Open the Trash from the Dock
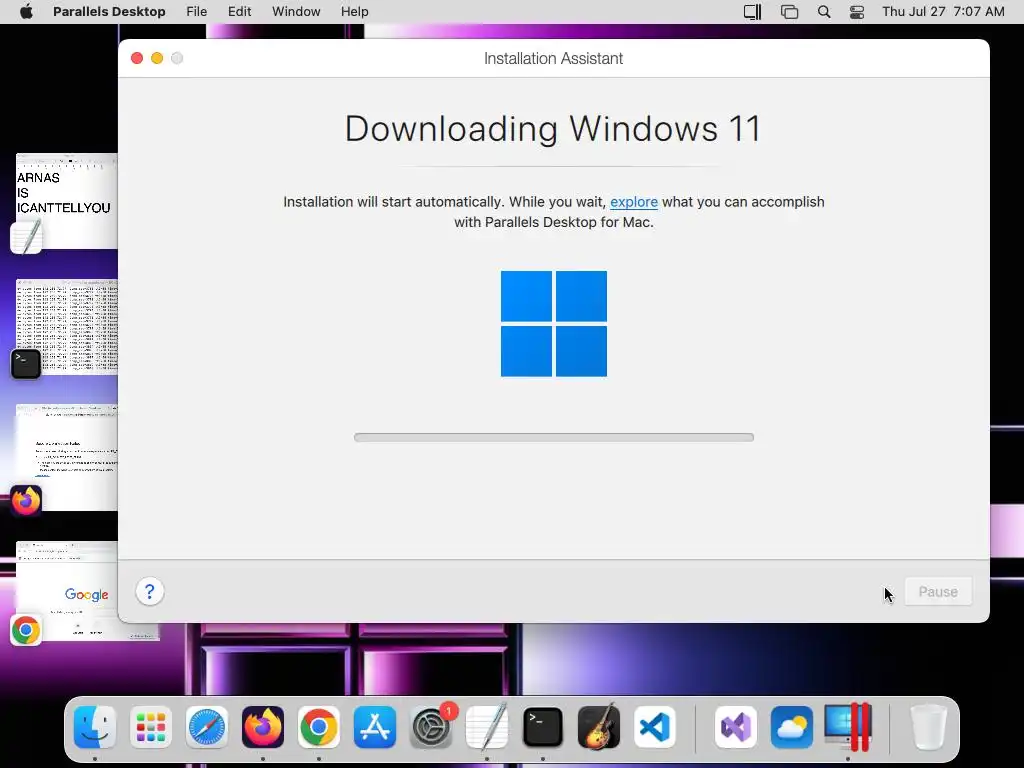This screenshot has width=1024, height=768. [x=928, y=727]
